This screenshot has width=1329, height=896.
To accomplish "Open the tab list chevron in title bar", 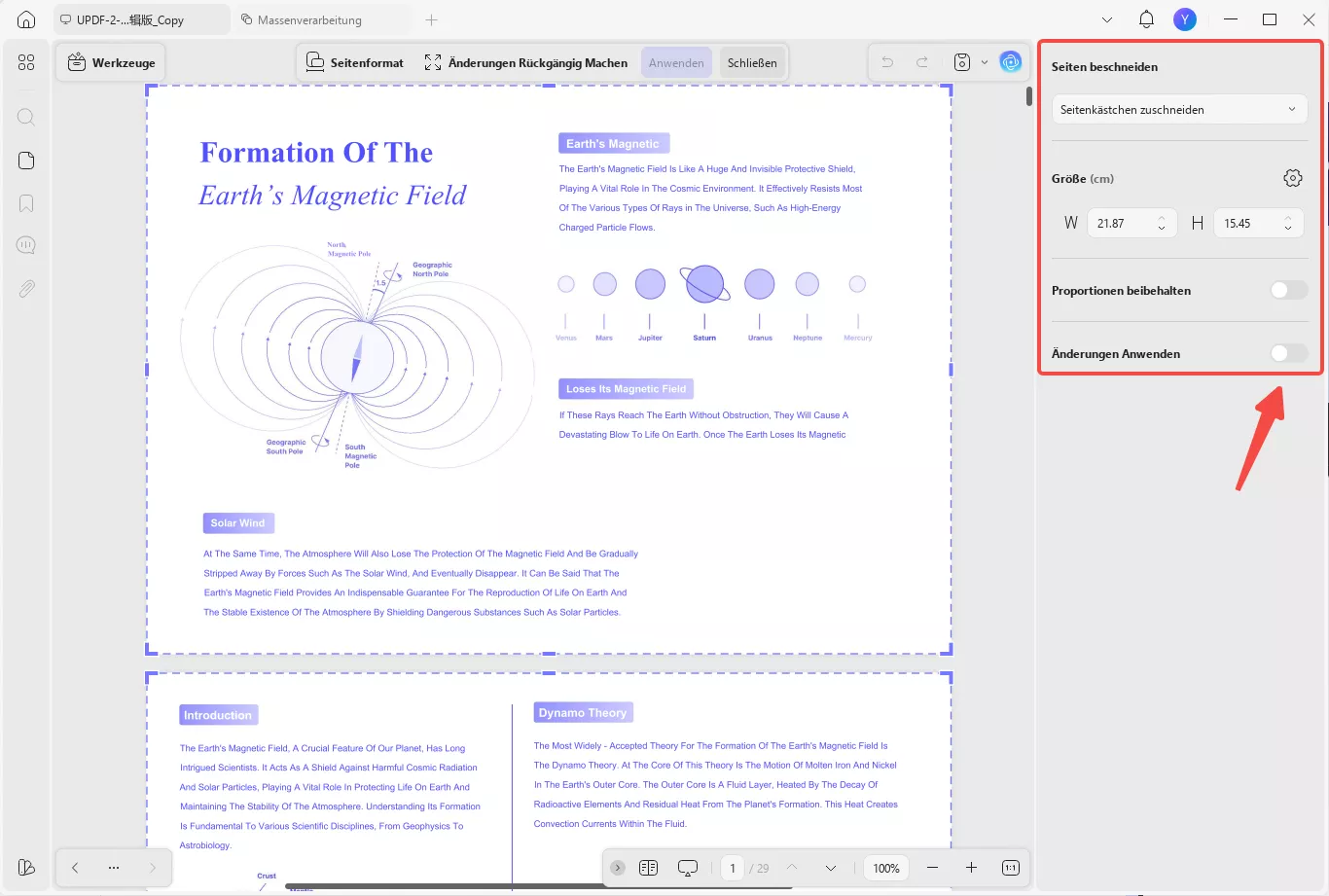I will tap(1107, 19).
